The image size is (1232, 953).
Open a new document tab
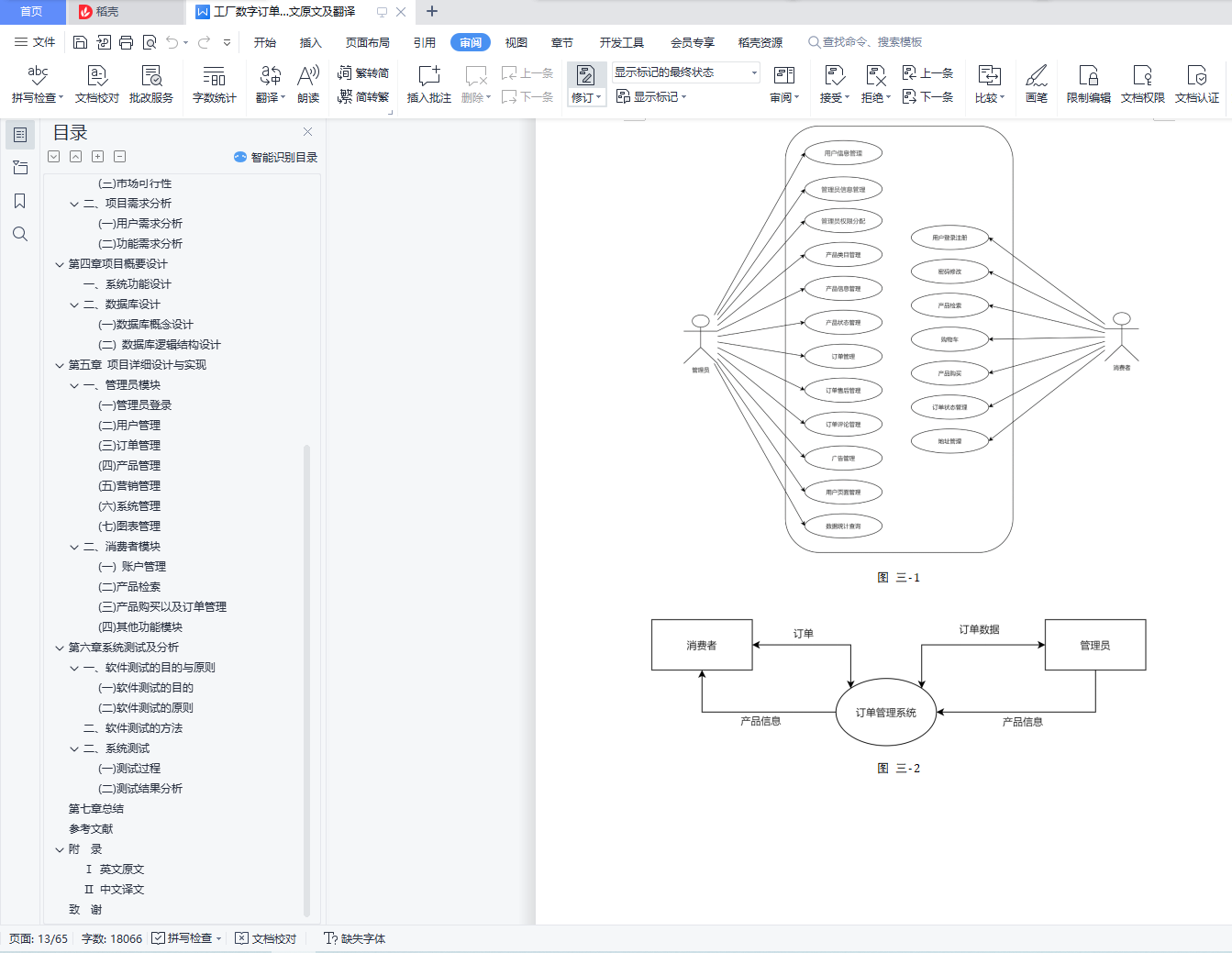(432, 12)
